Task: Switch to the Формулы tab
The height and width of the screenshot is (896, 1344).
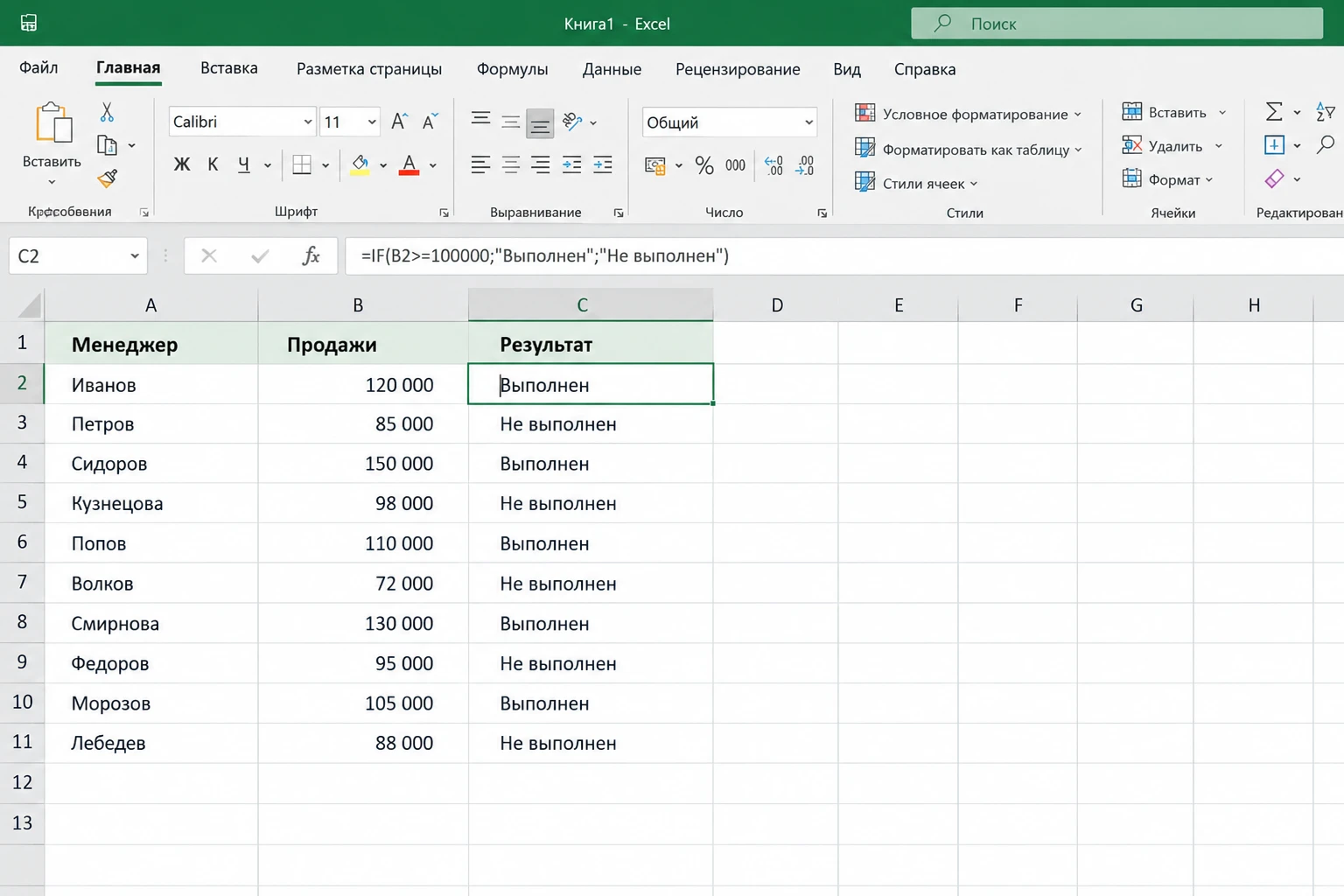Action: [x=513, y=69]
